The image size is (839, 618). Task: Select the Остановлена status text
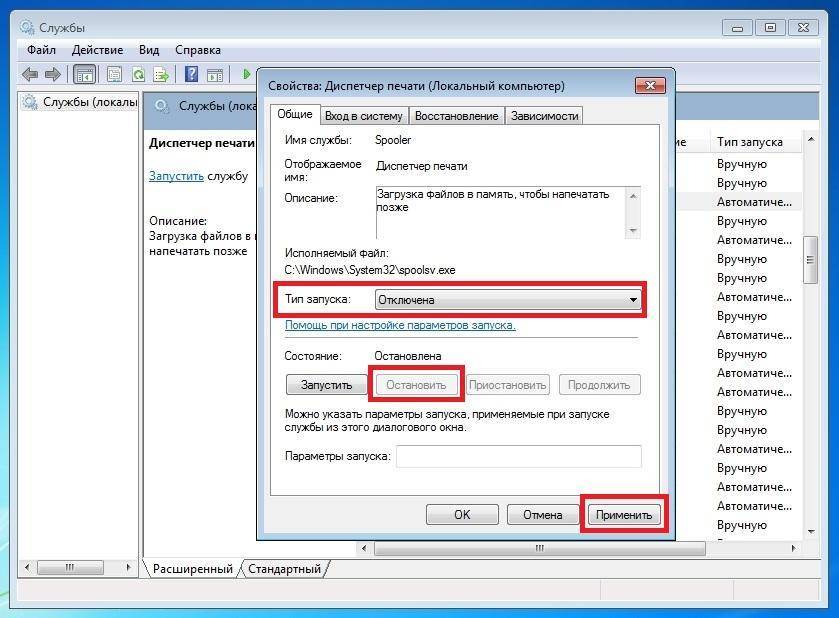[x=408, y=356]
